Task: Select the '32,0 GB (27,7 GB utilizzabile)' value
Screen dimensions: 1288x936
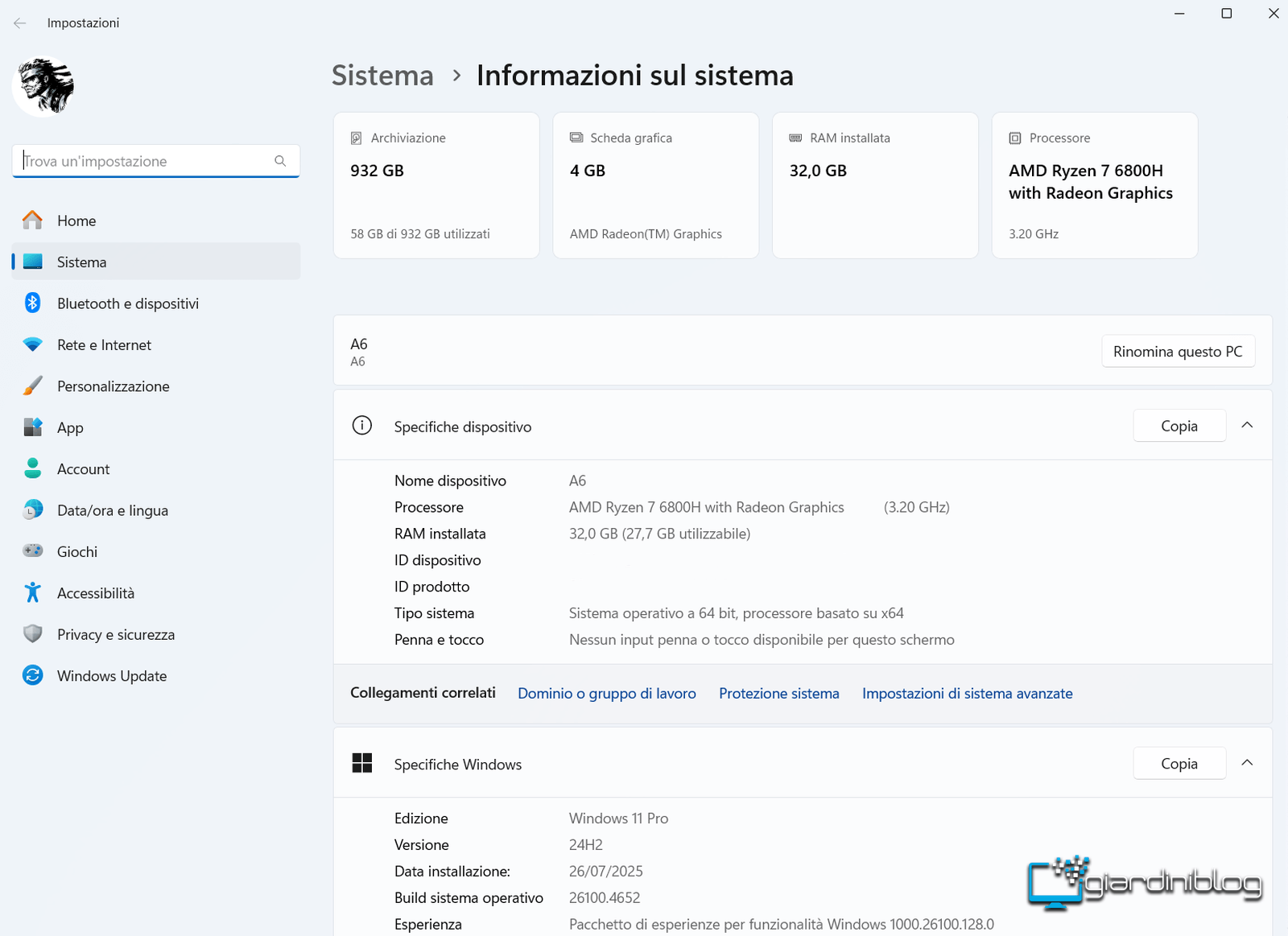Action: (659, 534)
